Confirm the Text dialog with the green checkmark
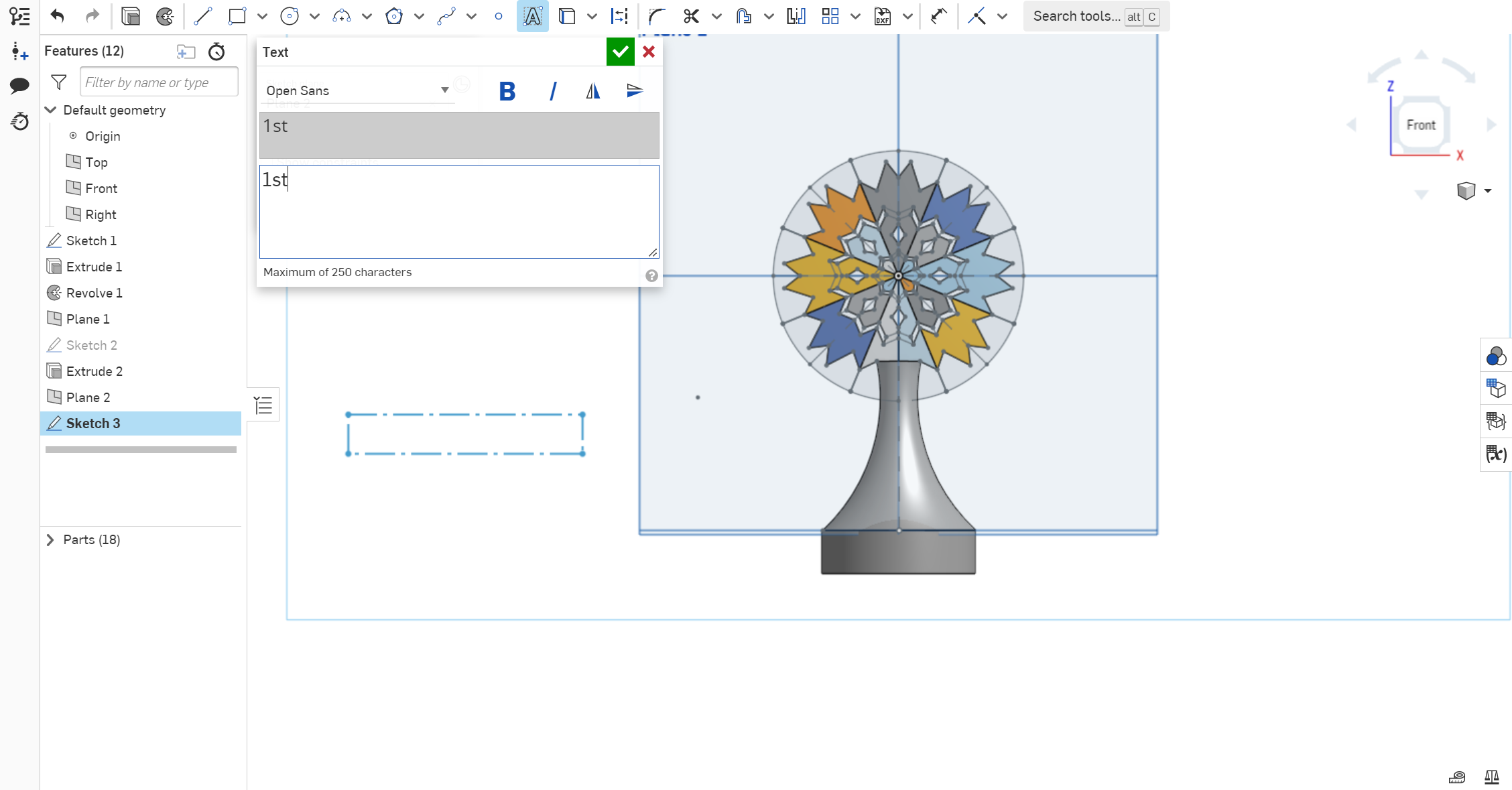Viewport: 1512px width, 790px height. coord(619,52)
